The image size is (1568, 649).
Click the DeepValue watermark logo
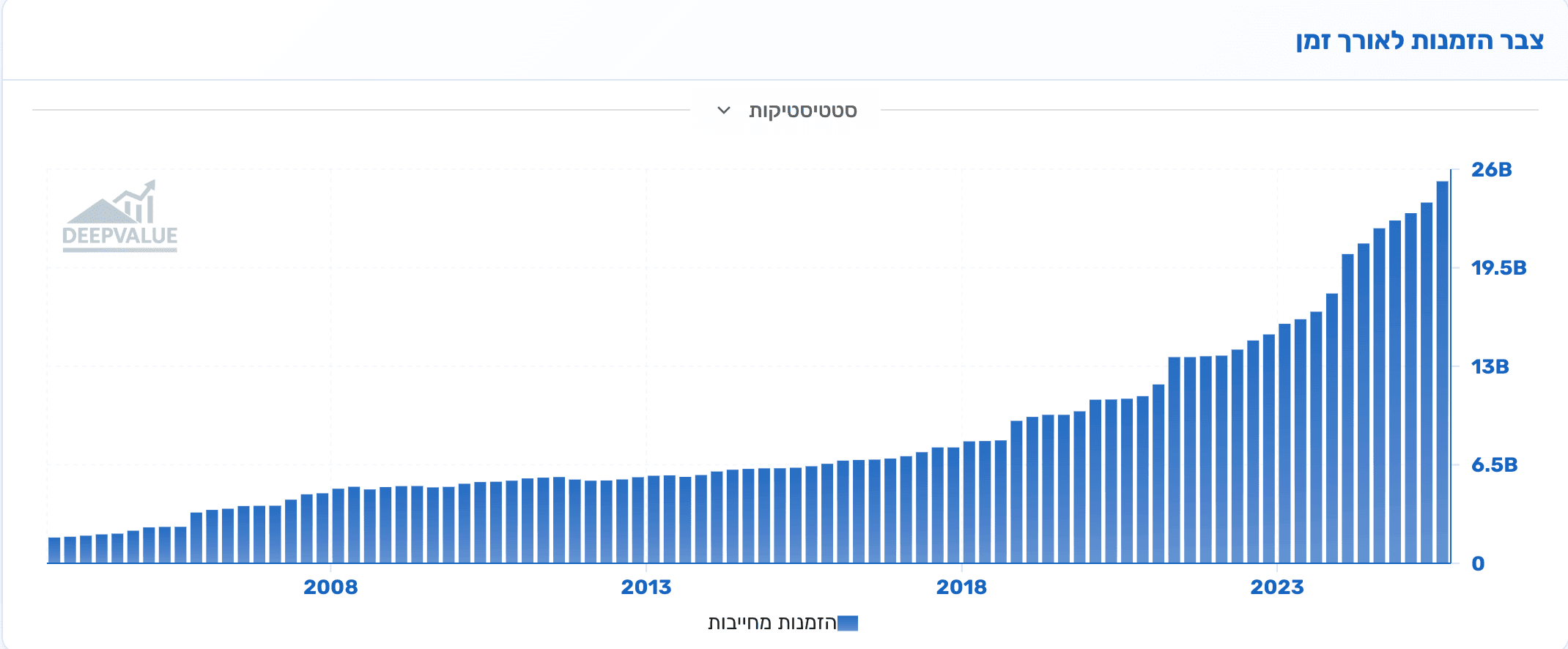(119, 217)
